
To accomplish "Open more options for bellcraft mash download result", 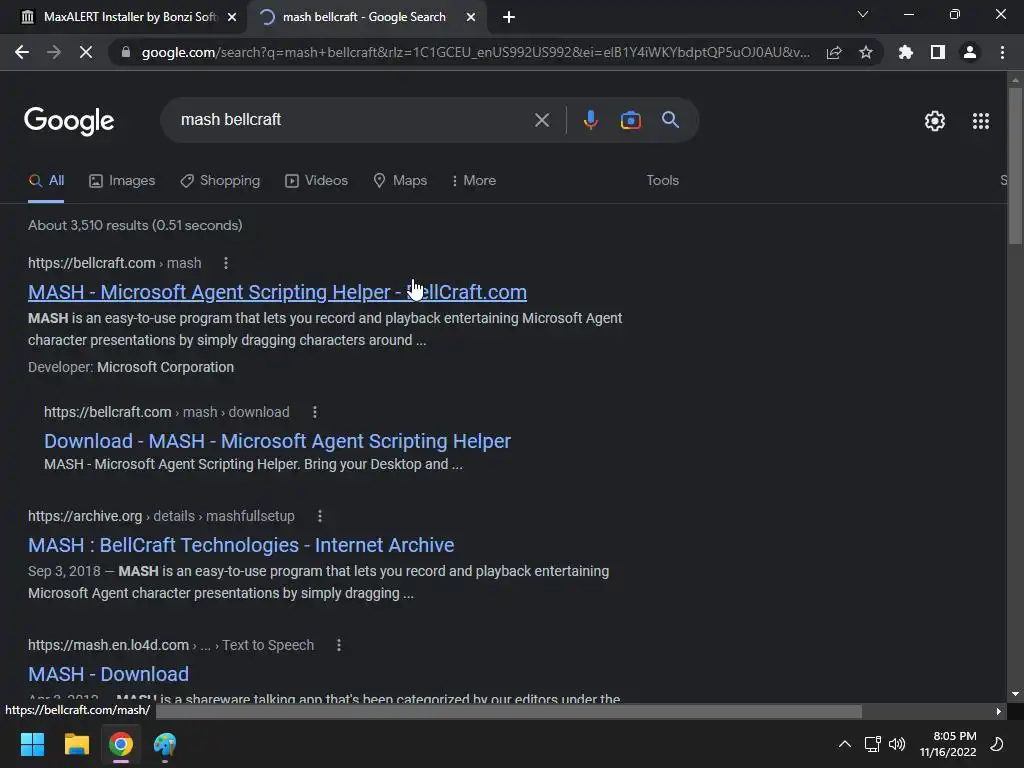I will (315, 412).
